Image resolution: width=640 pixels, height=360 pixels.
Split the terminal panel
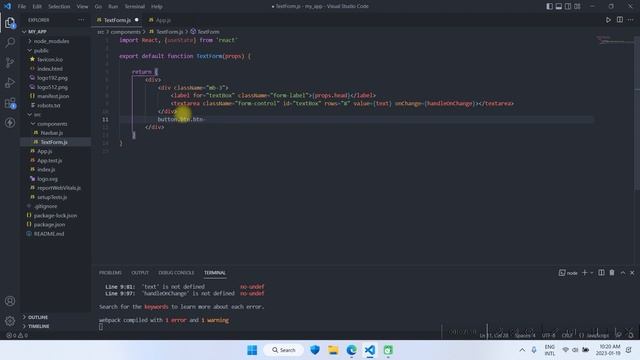[601, 272]
